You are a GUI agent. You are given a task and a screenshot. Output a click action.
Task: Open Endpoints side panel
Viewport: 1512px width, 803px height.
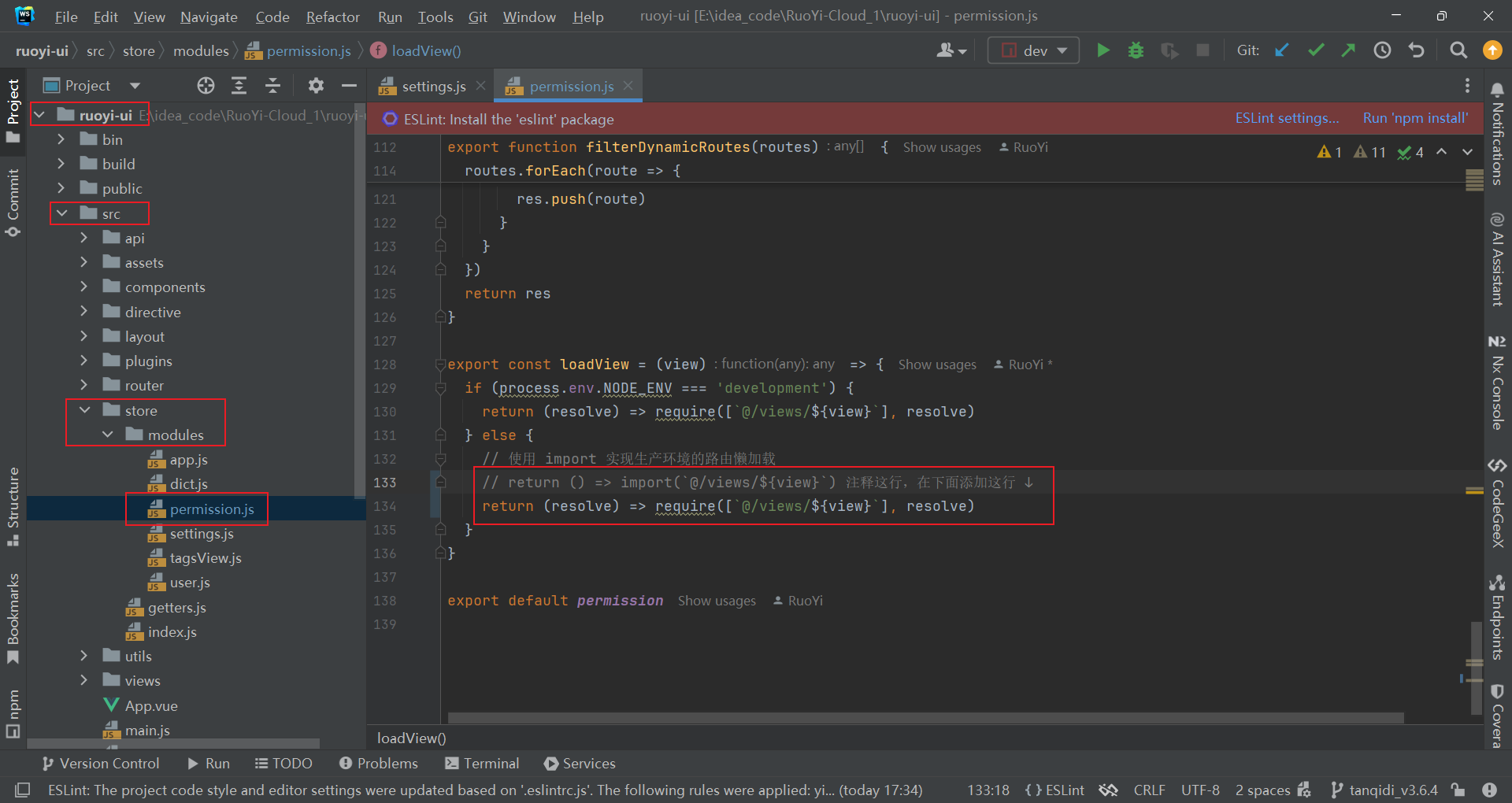[1497, 617]
